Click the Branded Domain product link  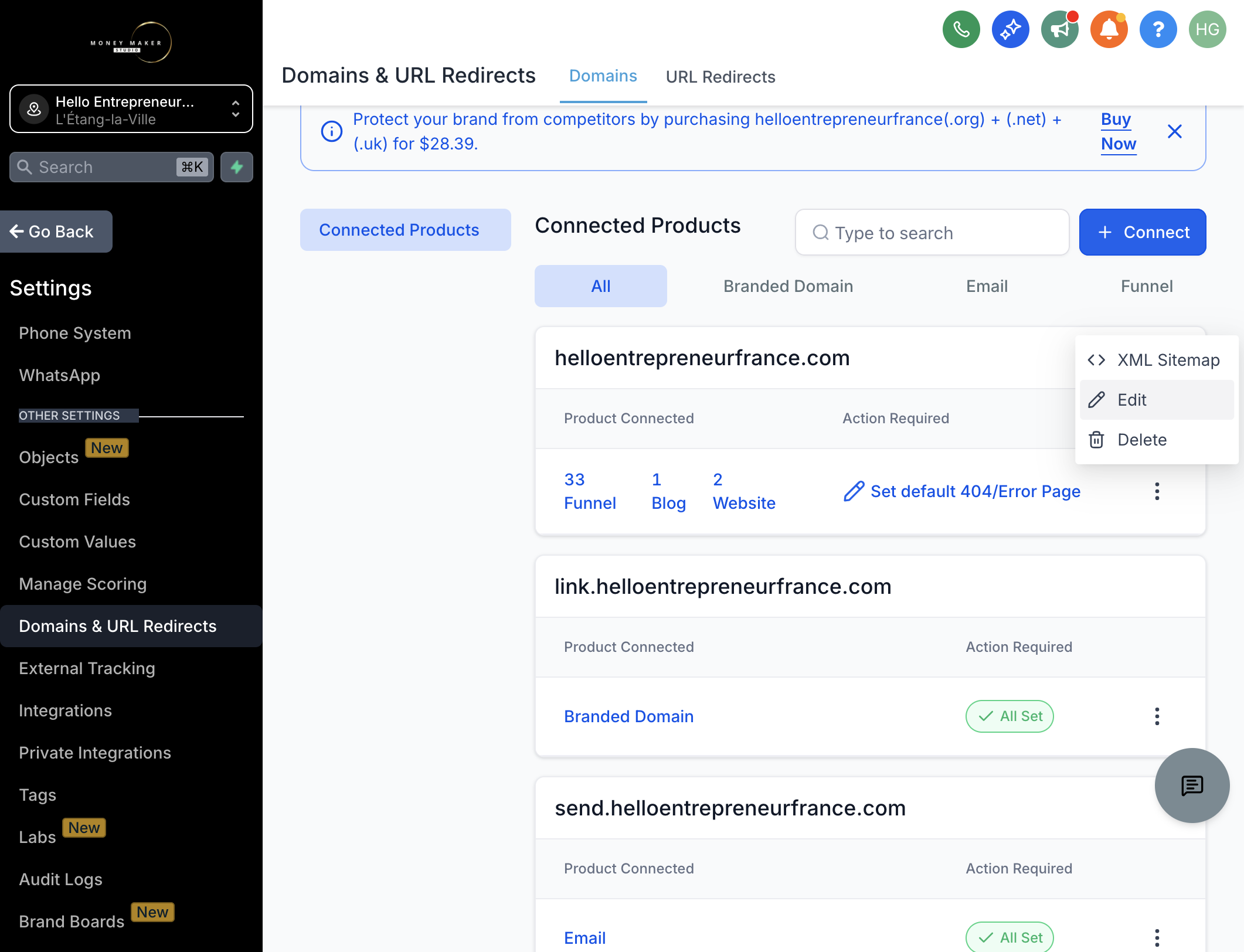point(628,716)
